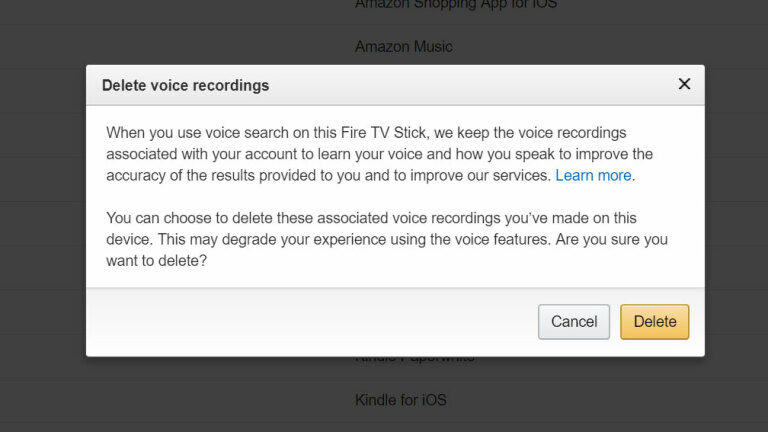Choose Amazon Shopping App for iOS entry

(x=456, y=4)
